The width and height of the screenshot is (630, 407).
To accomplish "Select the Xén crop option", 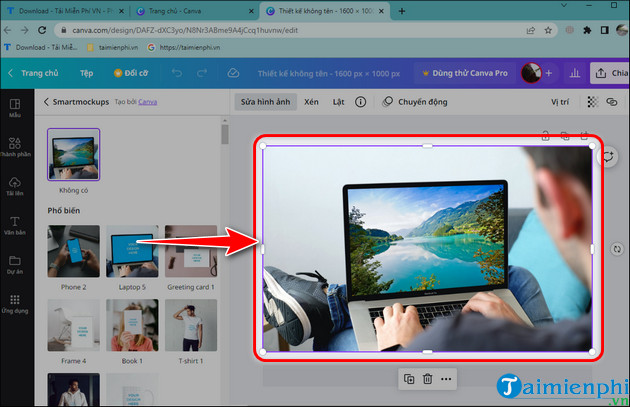I will tap(311, 102).
